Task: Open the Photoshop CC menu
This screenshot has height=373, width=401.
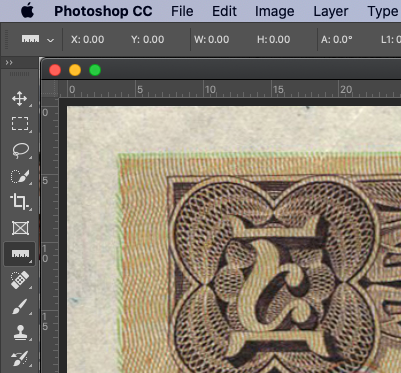Action: (x=103, y=11)
